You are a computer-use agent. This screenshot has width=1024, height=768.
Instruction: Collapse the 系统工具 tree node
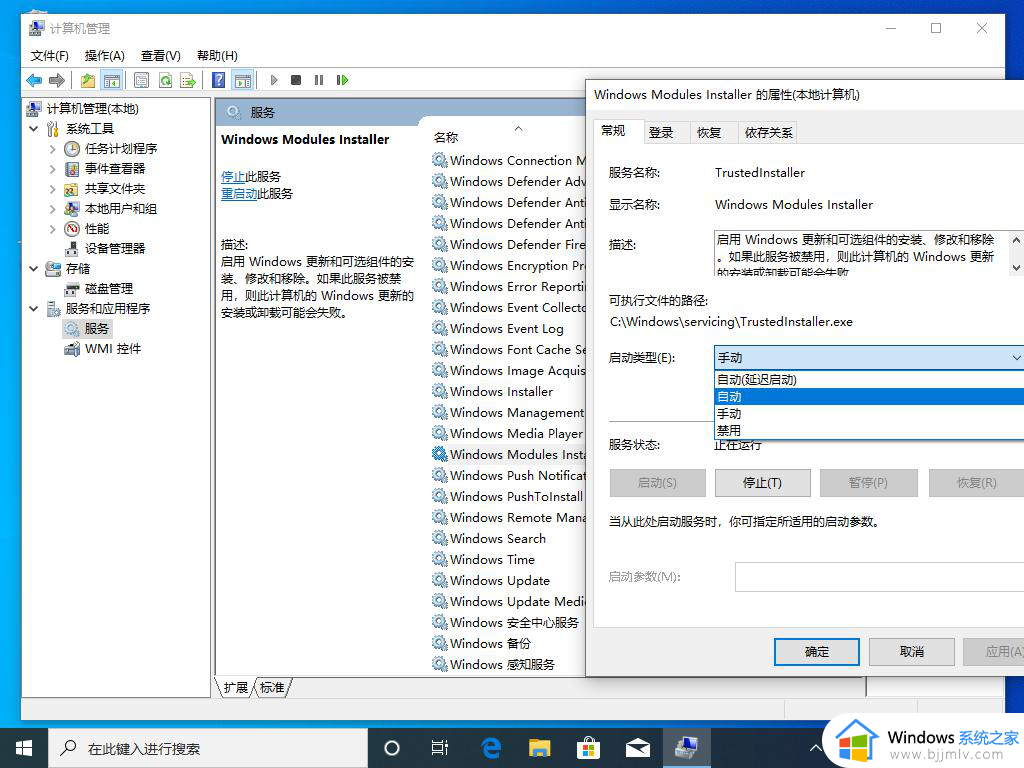point(33,129)
